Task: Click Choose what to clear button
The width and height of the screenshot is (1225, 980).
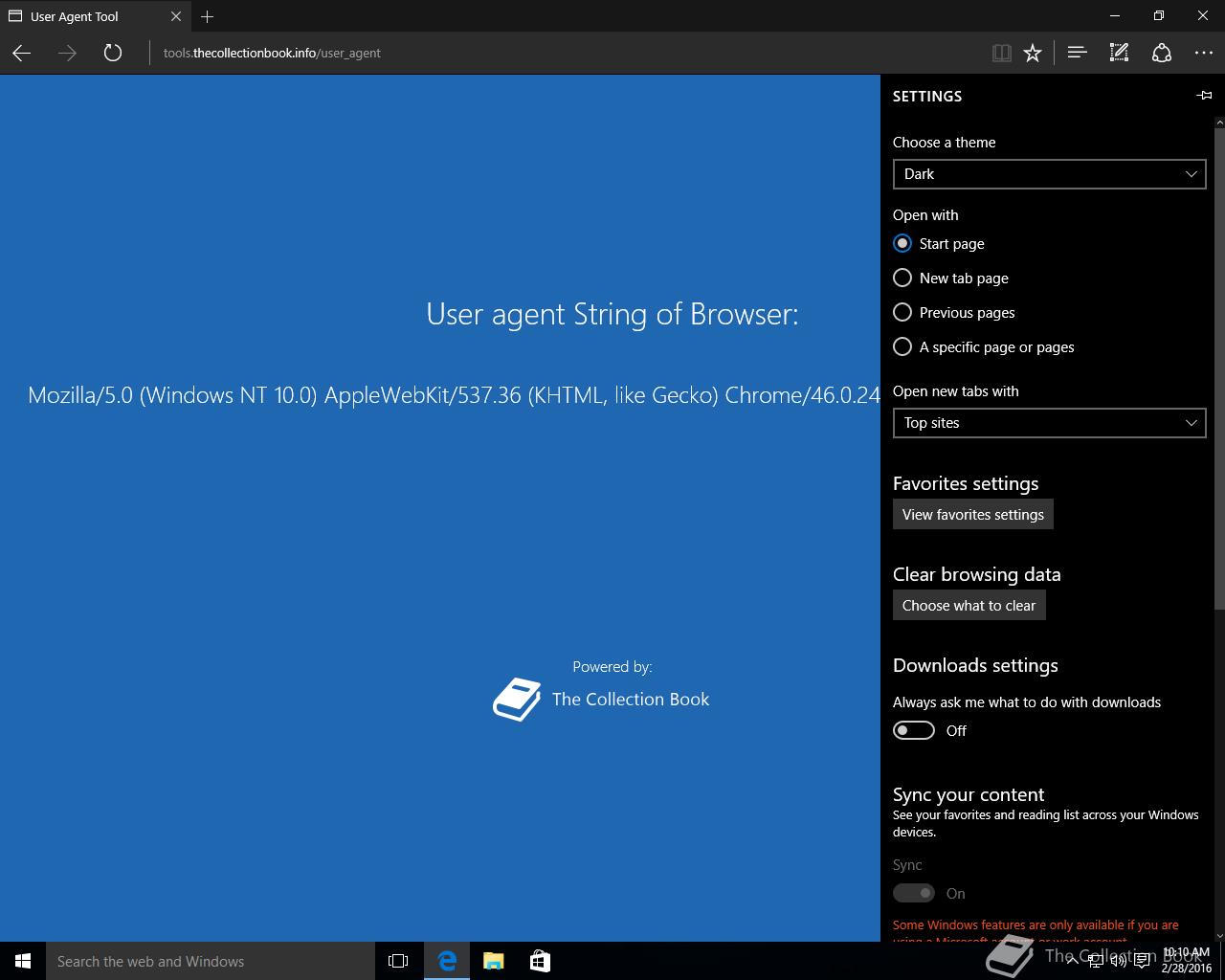Action: click(x=969, y=605)
